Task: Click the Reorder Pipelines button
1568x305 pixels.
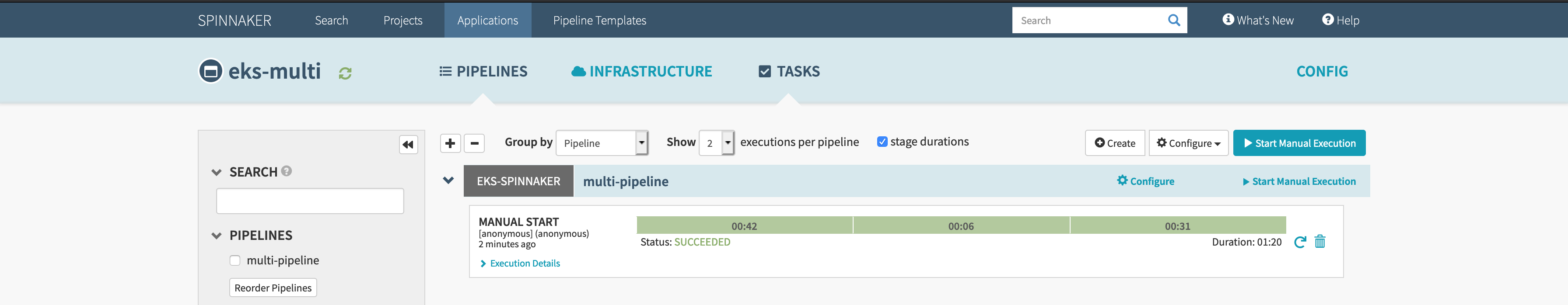Action: pos(273,288)
